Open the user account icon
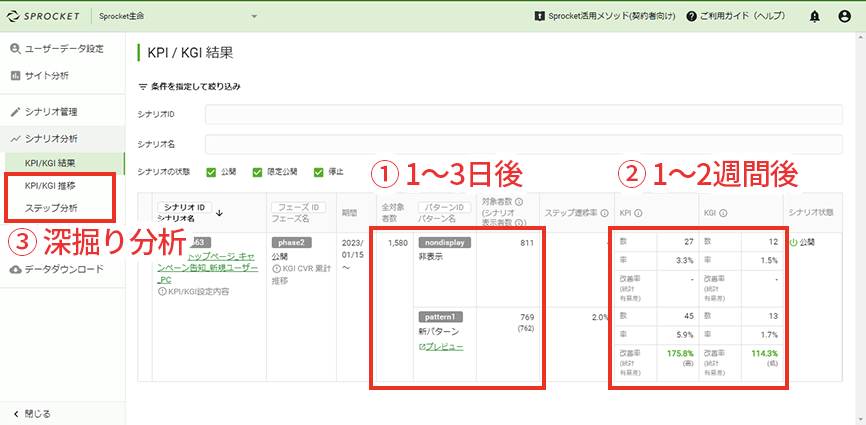 point(844,17)
